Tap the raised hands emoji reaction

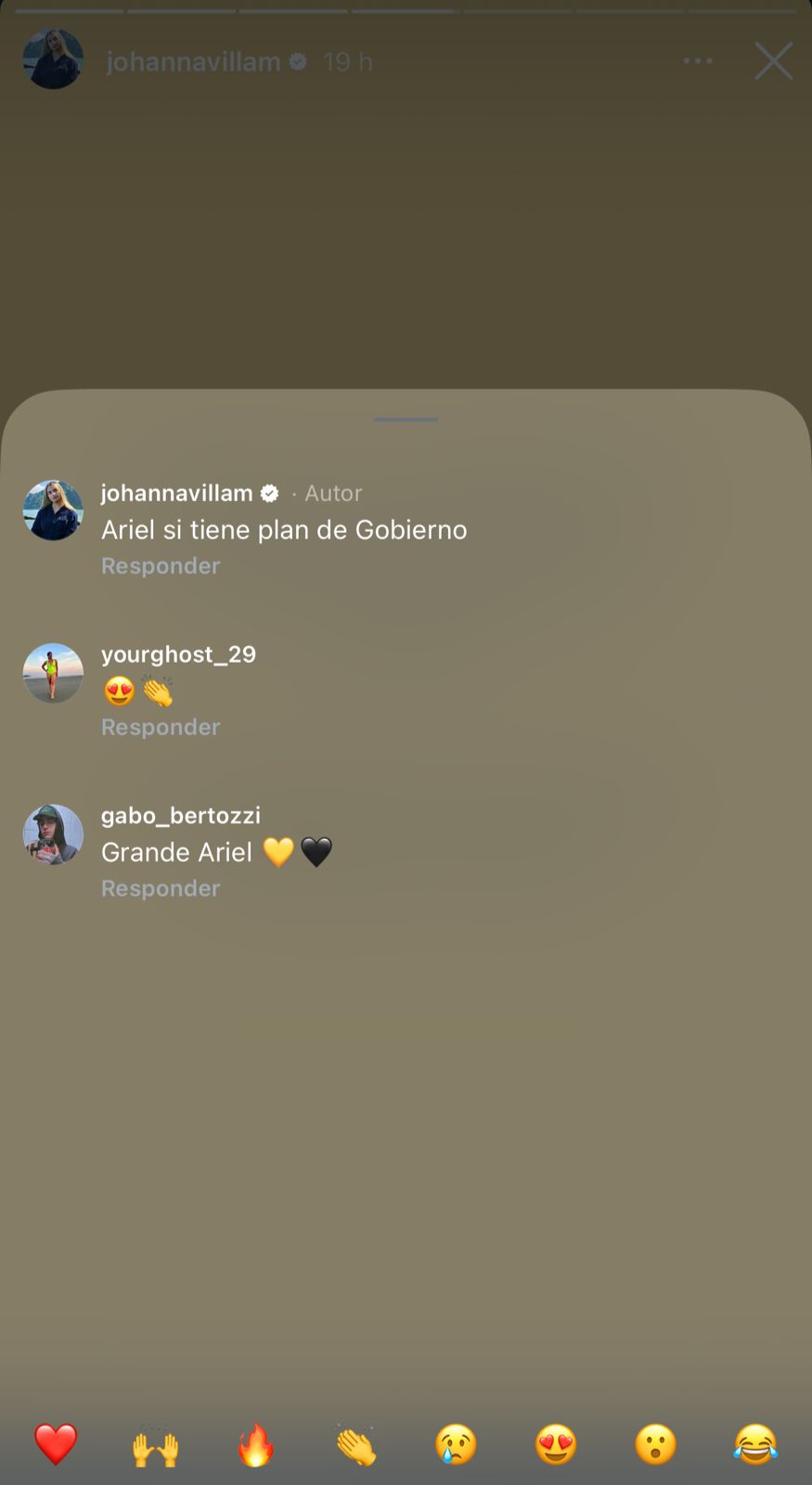point(155,1444)
